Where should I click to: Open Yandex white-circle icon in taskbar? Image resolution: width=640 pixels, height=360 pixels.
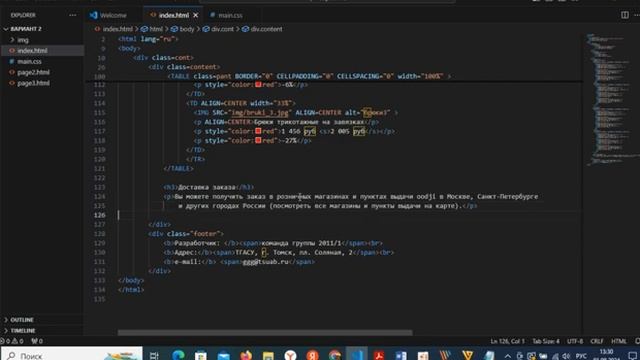[290, 355]
